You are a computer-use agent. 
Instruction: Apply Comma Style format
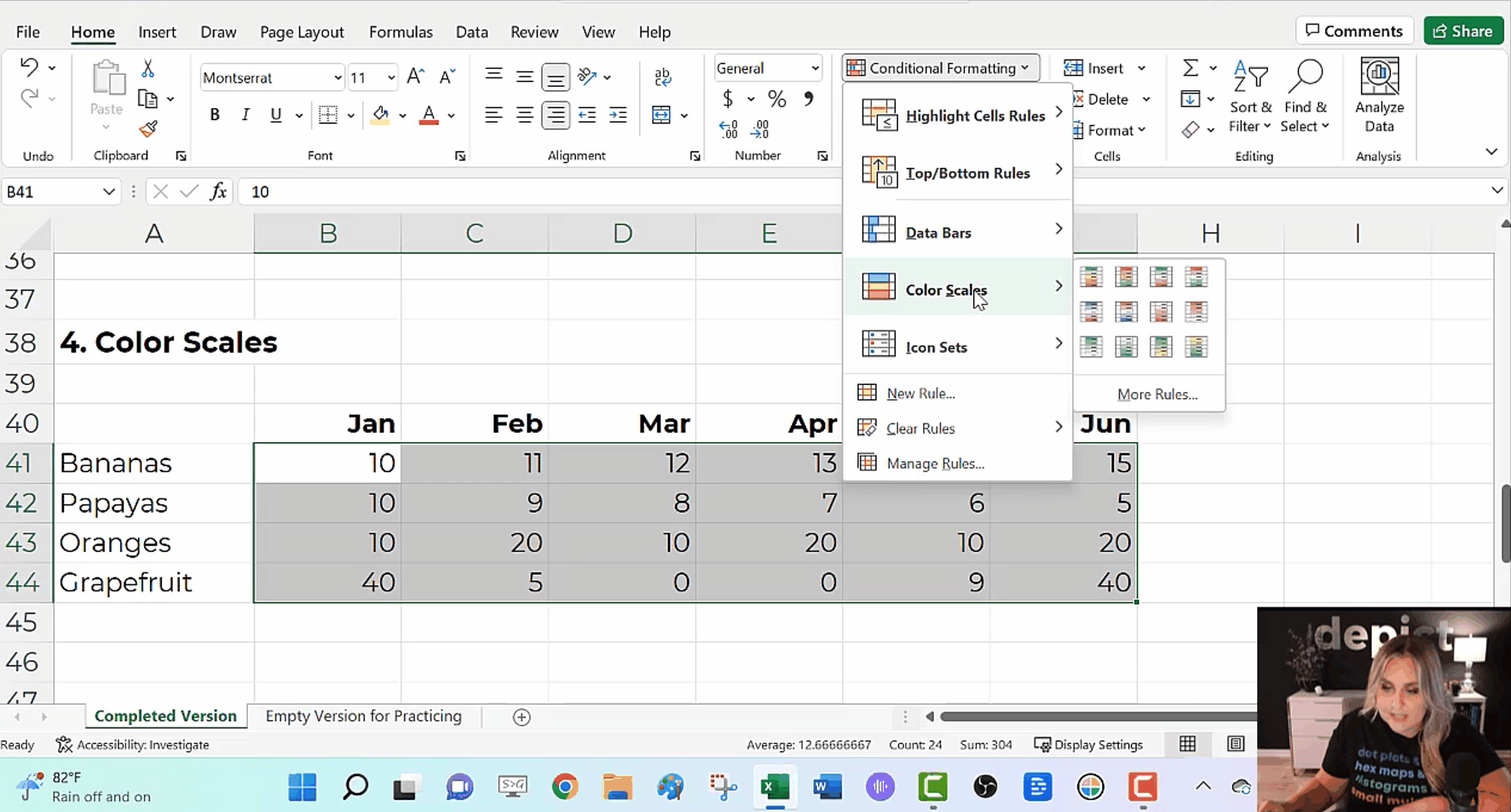808,99
